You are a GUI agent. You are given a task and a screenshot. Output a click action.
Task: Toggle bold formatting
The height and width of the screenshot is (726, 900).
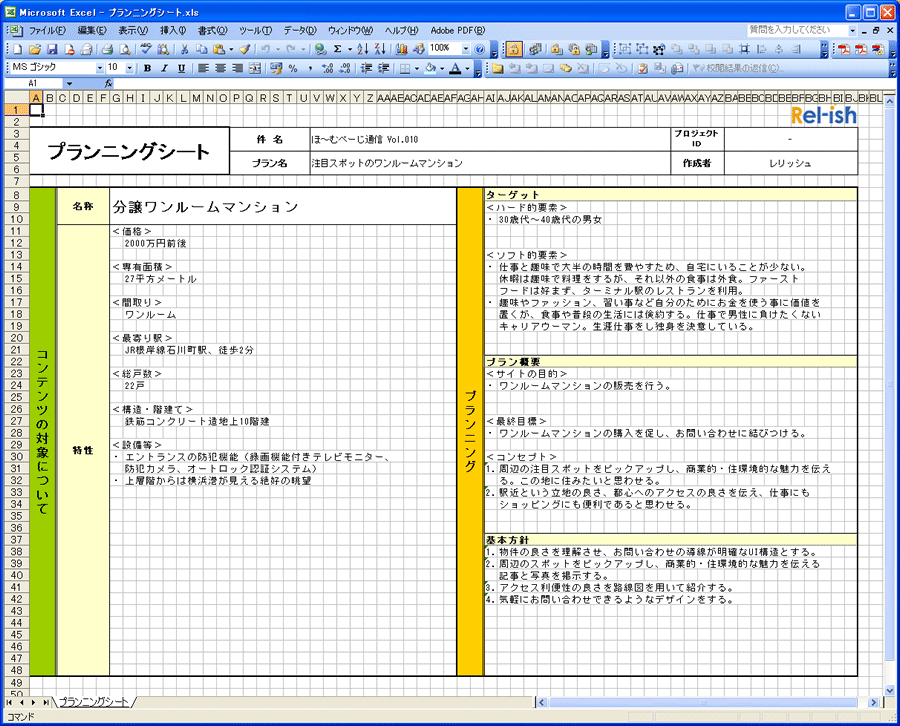[x=147, y=68]
